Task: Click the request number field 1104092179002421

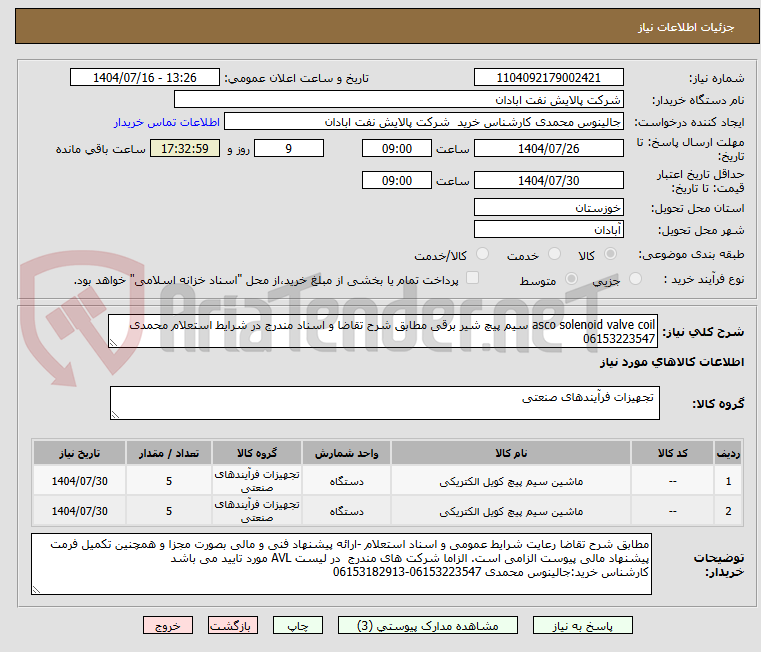Action: pyautogui.click(x=548, y=78)
